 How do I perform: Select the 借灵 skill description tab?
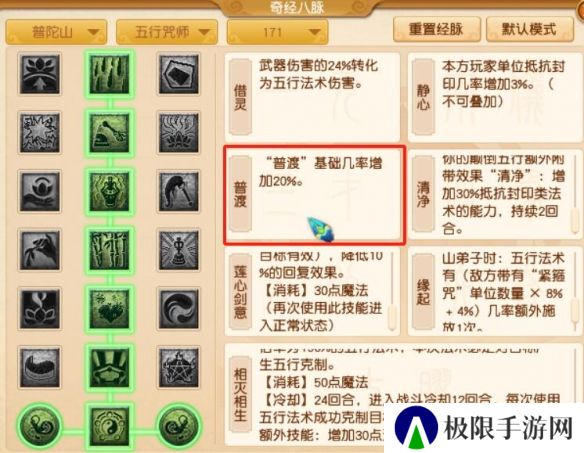[240, 97]
